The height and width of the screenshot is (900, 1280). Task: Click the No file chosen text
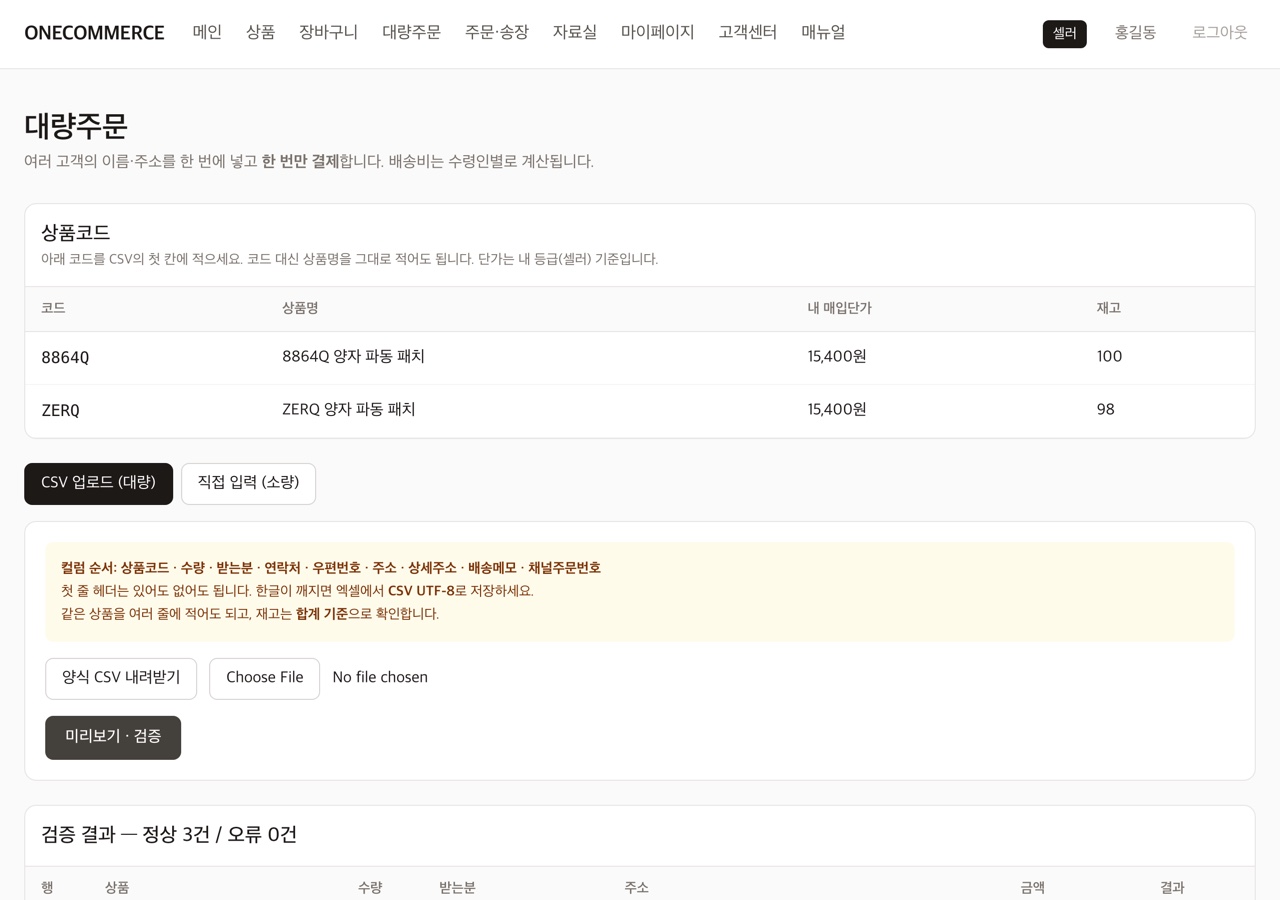[x=380, y=678]
